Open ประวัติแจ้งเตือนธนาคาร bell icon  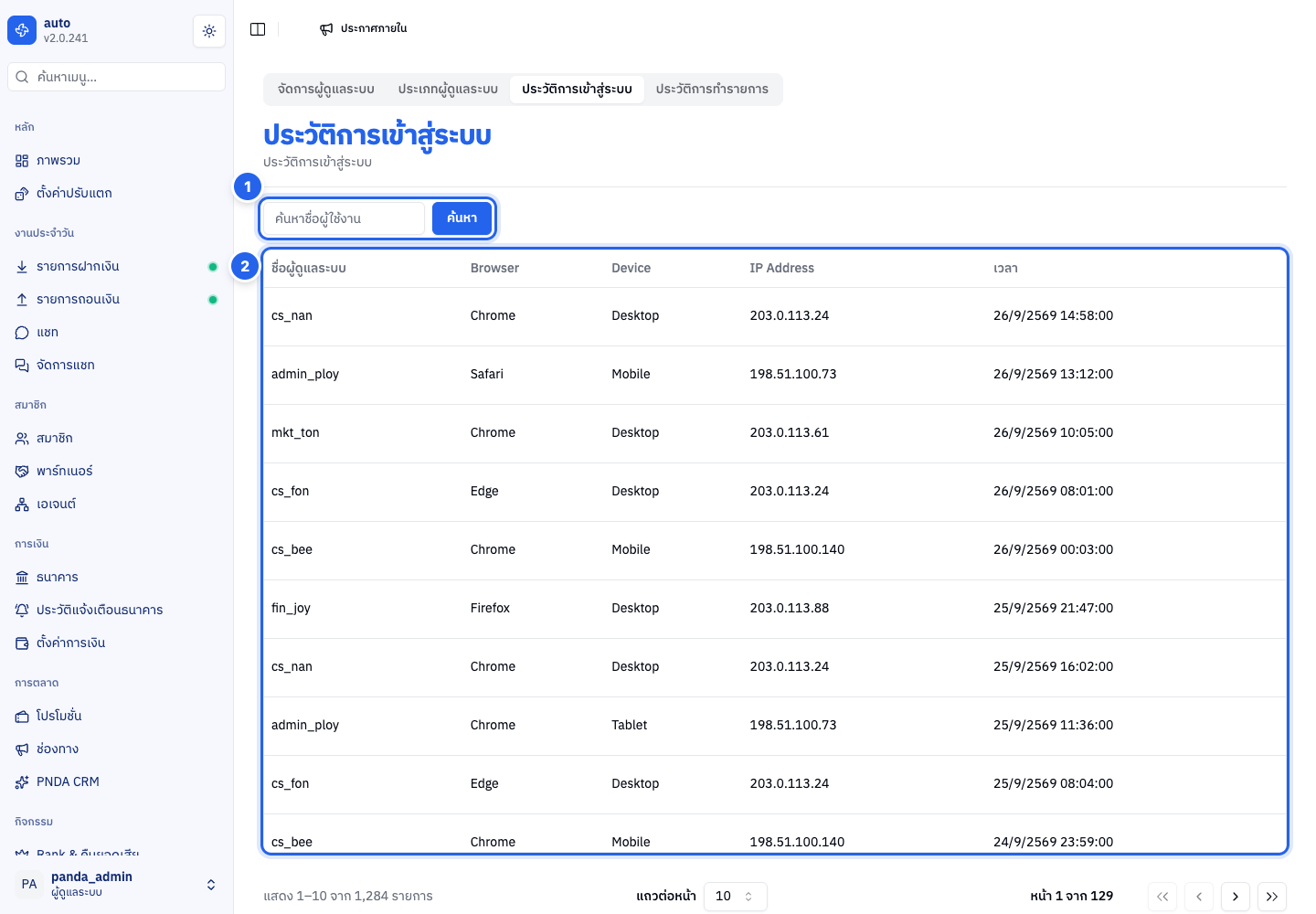[22, 611]
